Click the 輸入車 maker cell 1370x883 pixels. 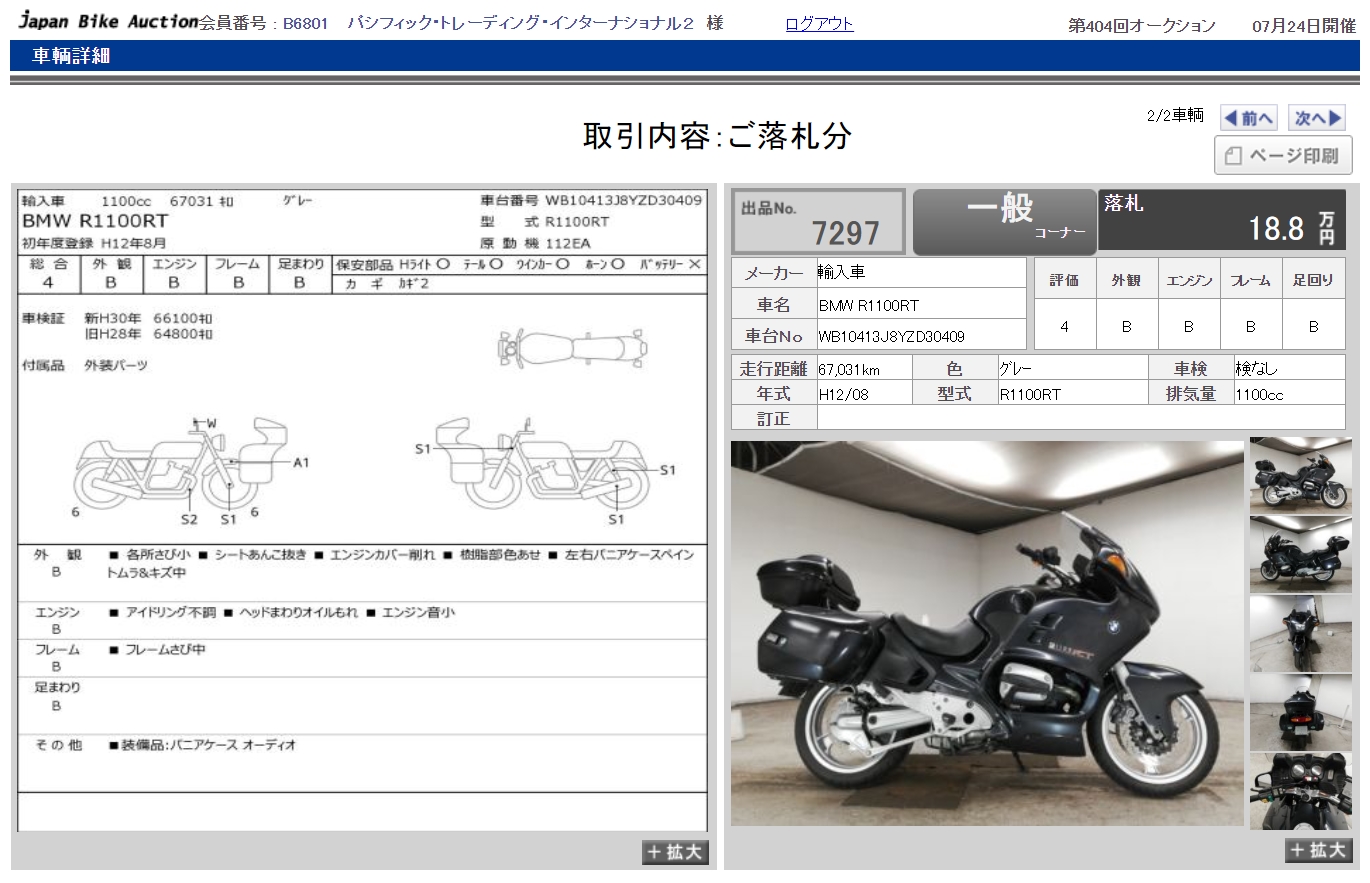[921, 272]
